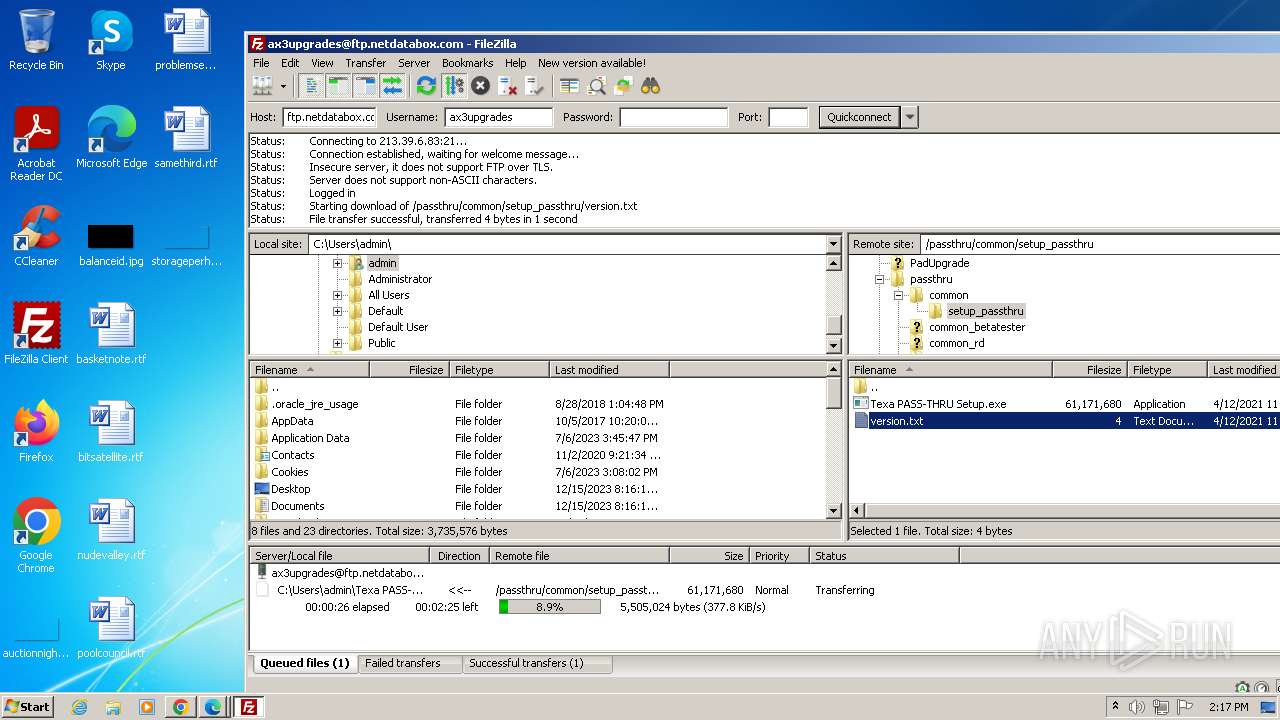Select the .oracle_jre_usage folder

(x=314, y=404)
